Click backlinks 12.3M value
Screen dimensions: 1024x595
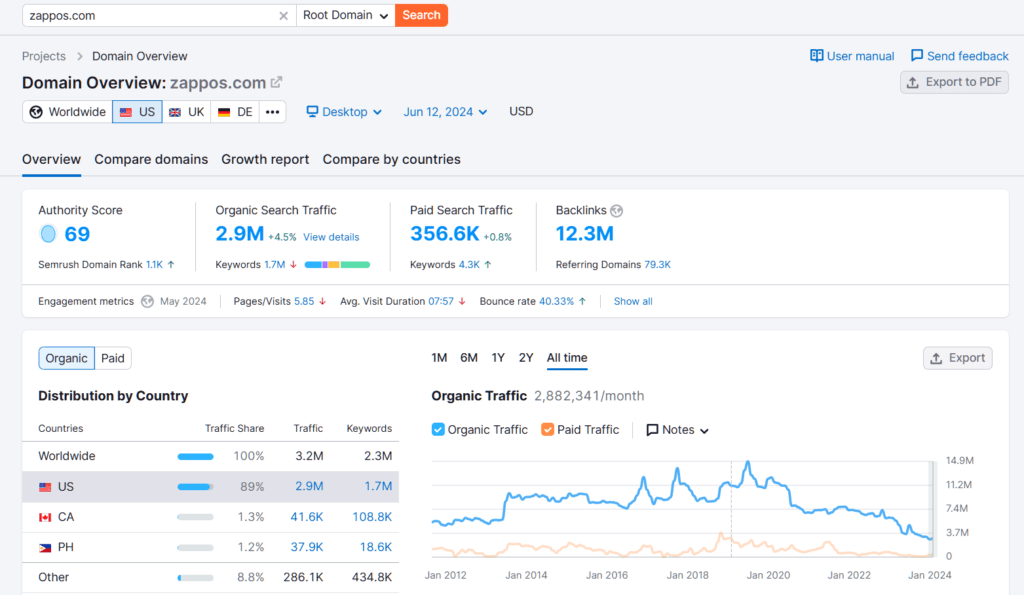(x=584, y=233)
